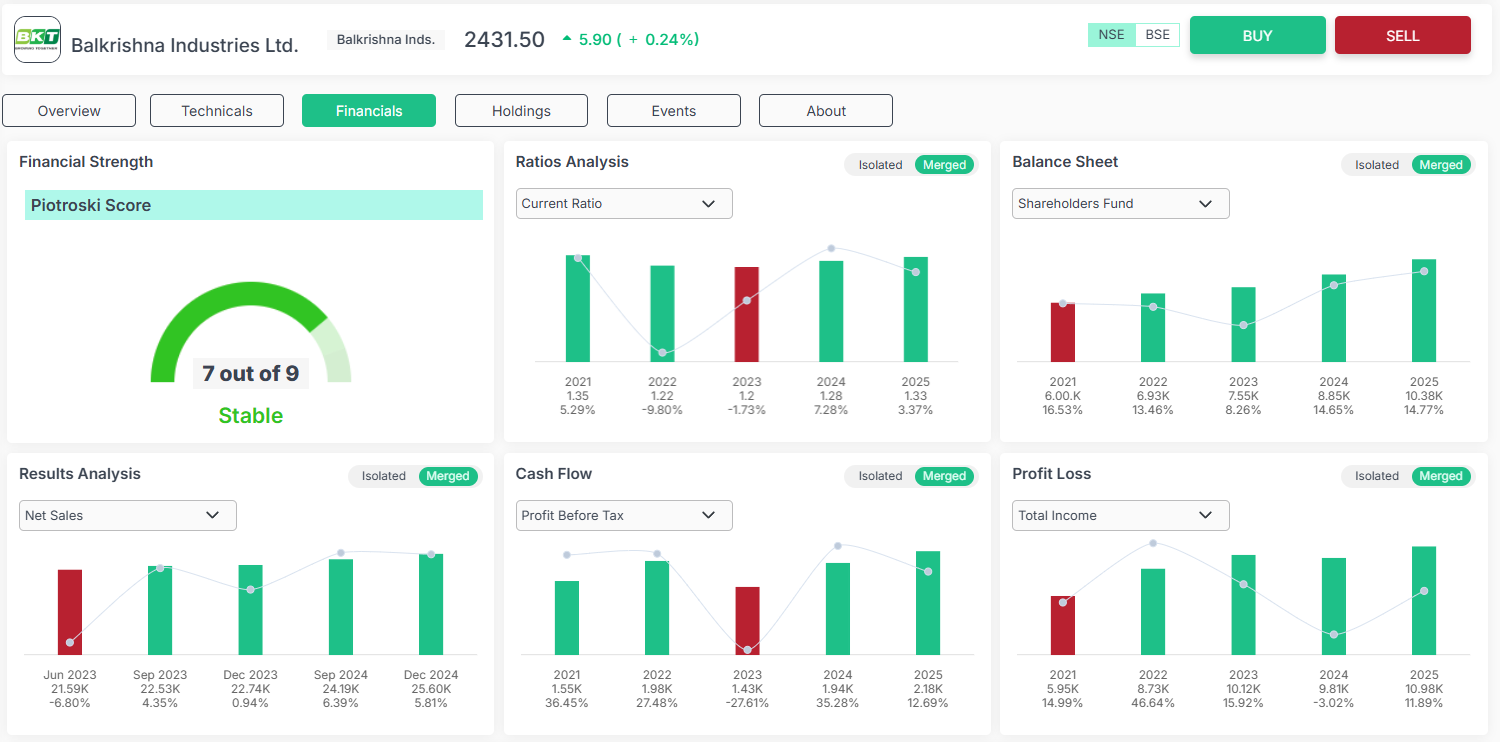The image size is (1500, 742).
Task: Click the 'Balkrishna Industries Ltd.' title
Action: (x=185, y=45)
